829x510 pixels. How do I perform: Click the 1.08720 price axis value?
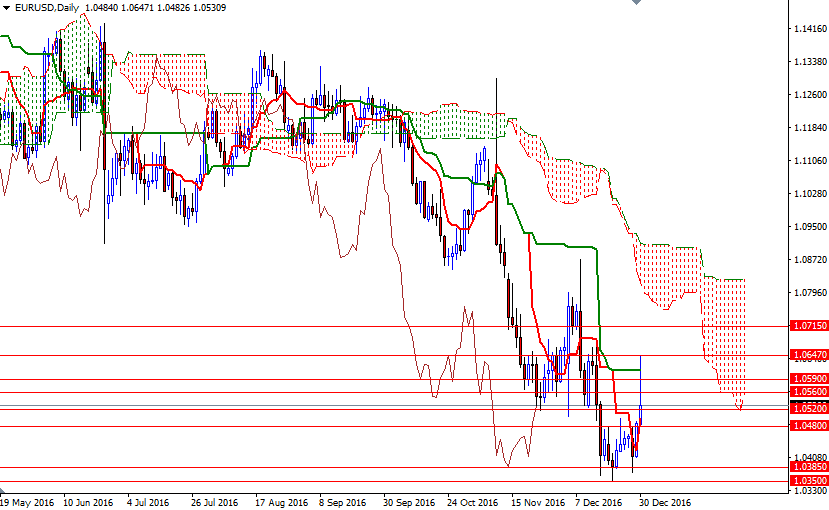click(x=810, y=259)
